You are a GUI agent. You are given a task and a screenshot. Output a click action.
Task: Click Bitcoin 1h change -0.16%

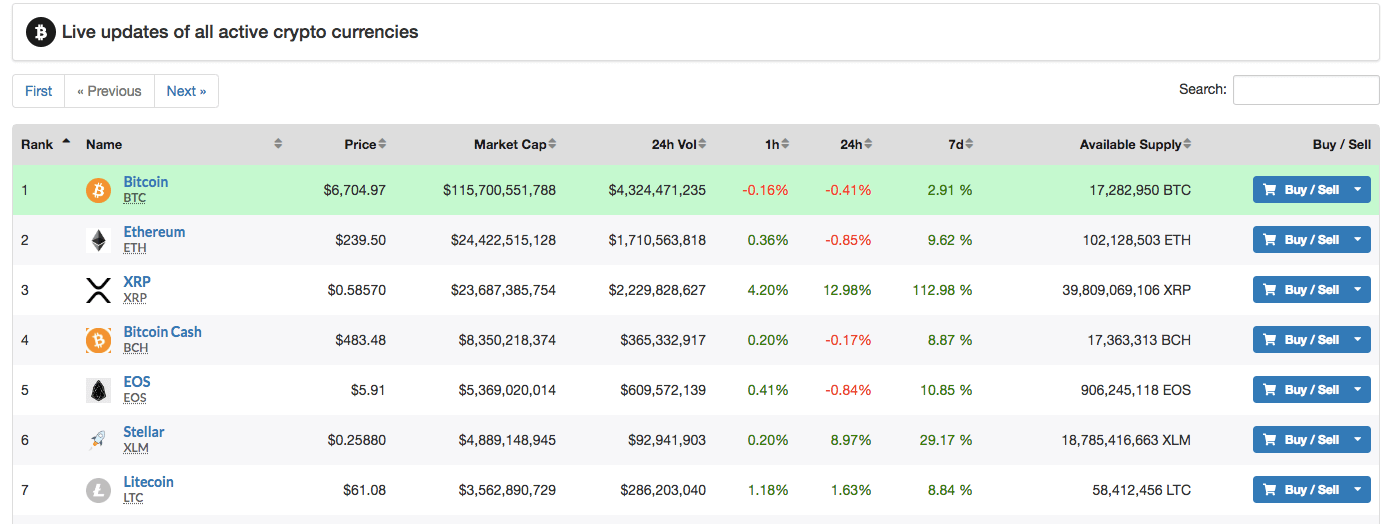point(765,190)
